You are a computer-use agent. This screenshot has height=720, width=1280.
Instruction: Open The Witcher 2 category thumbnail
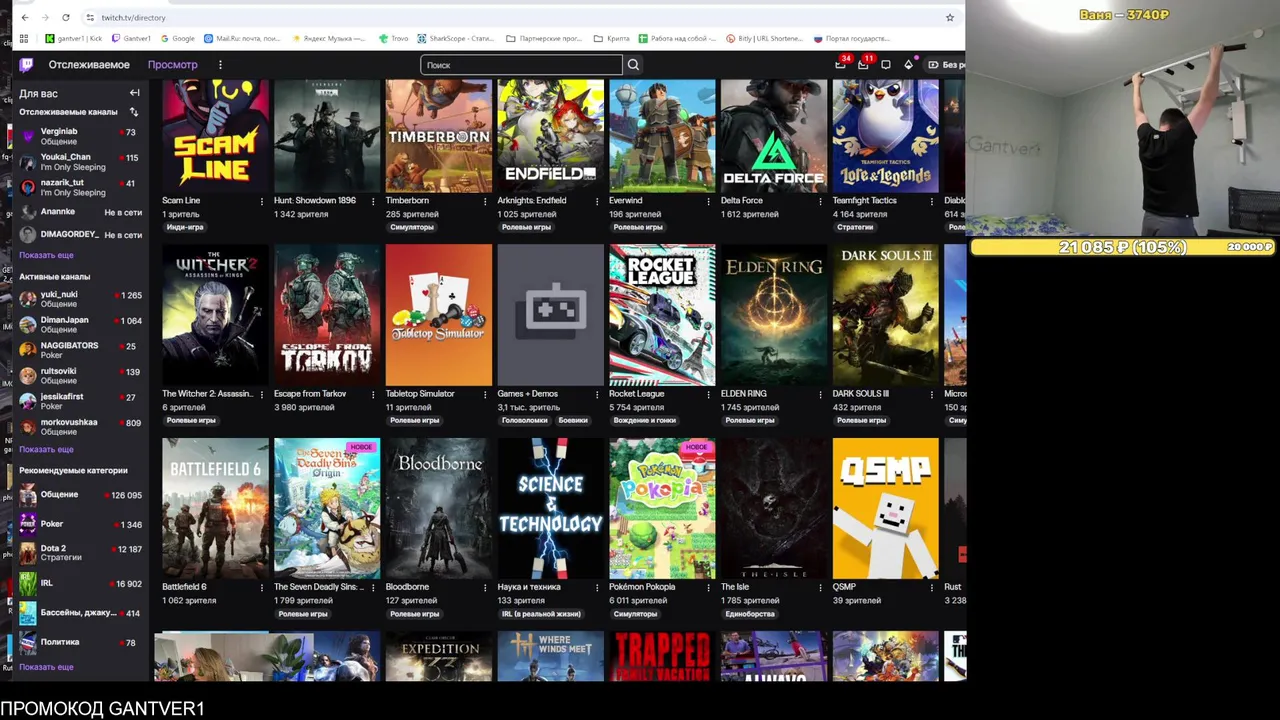(215, 315)
